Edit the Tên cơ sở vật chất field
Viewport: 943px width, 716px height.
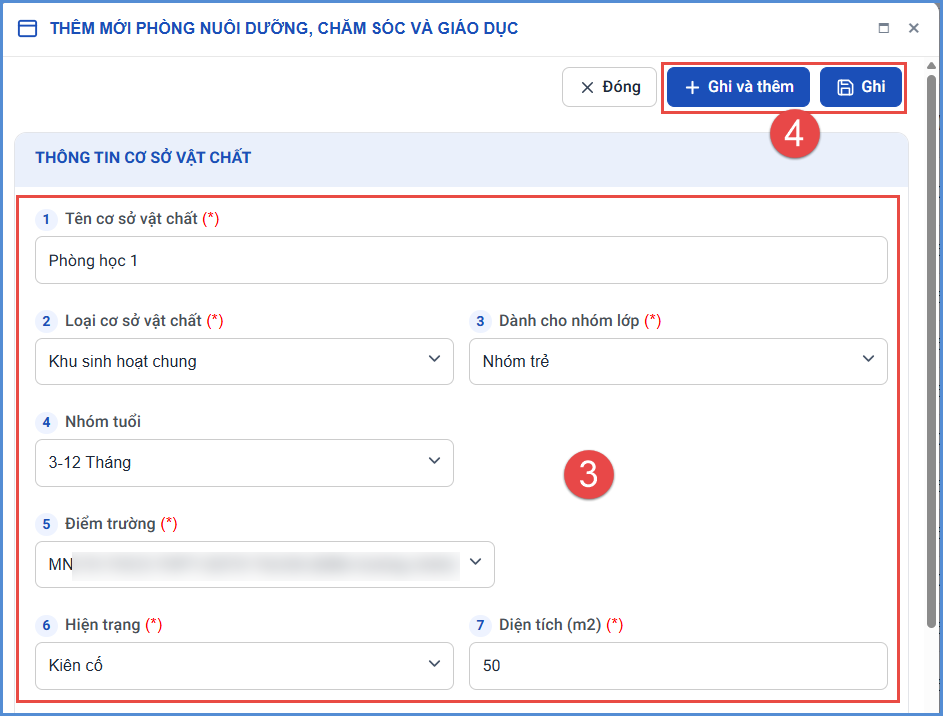[461, 260]
